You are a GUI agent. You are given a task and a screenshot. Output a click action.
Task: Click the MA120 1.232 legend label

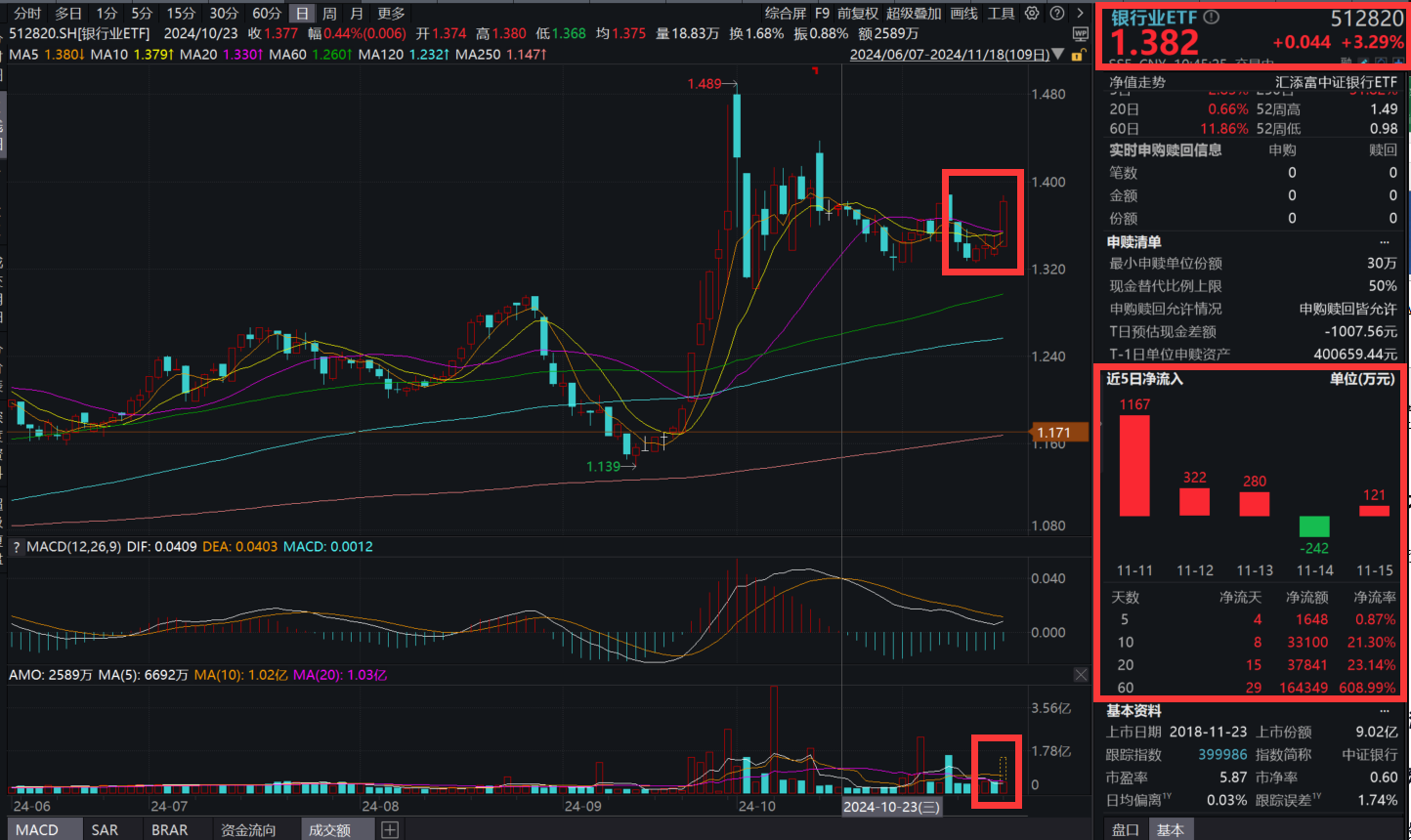click(405, 55)
